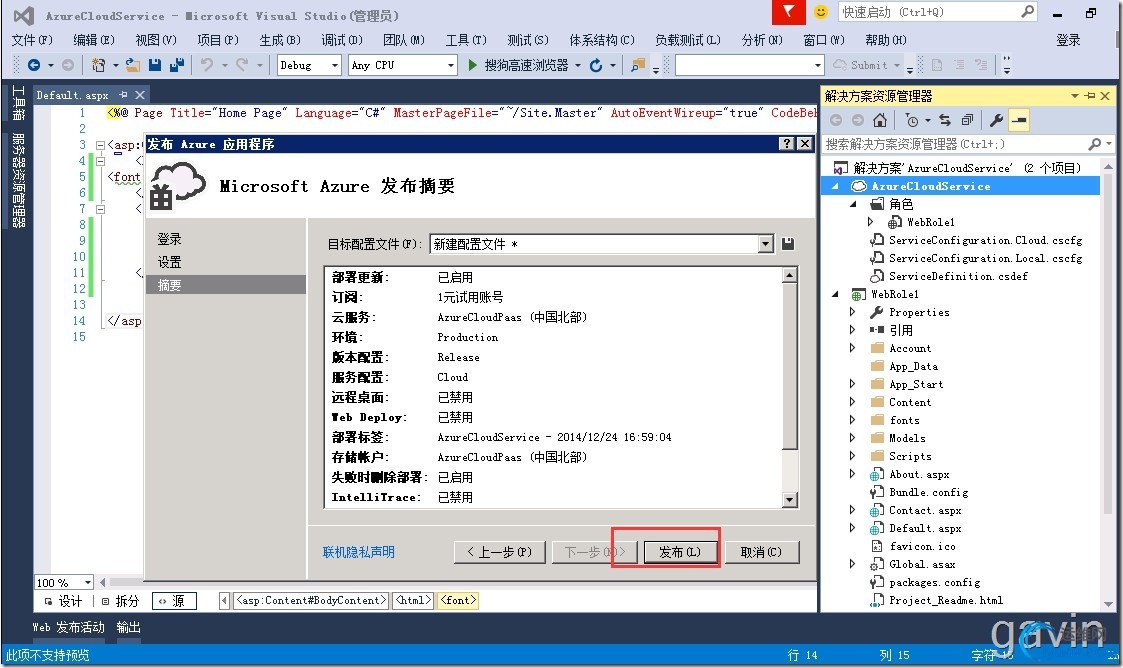Select packages.config in Solution Explorer
This screenshot has height=668, width=1123.
(x=934, y=582)
